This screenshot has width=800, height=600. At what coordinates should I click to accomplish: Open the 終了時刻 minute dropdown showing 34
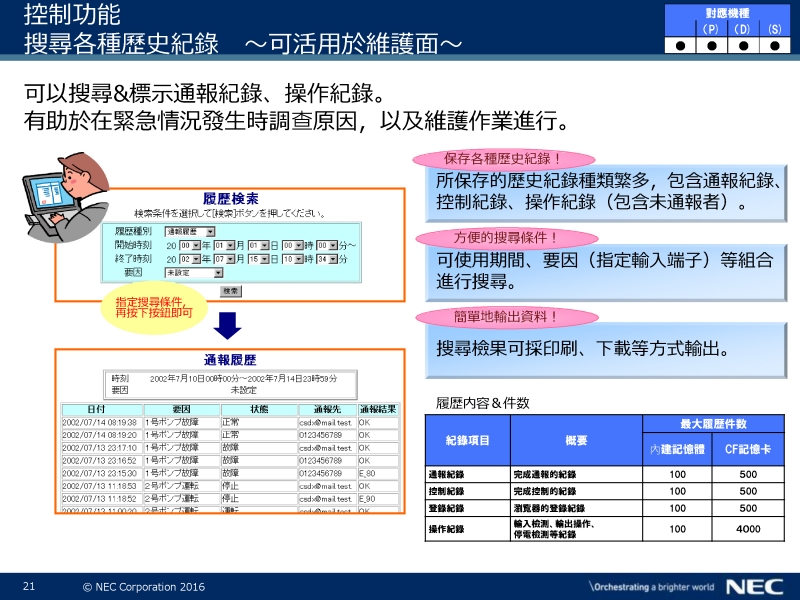coord(327,259)
